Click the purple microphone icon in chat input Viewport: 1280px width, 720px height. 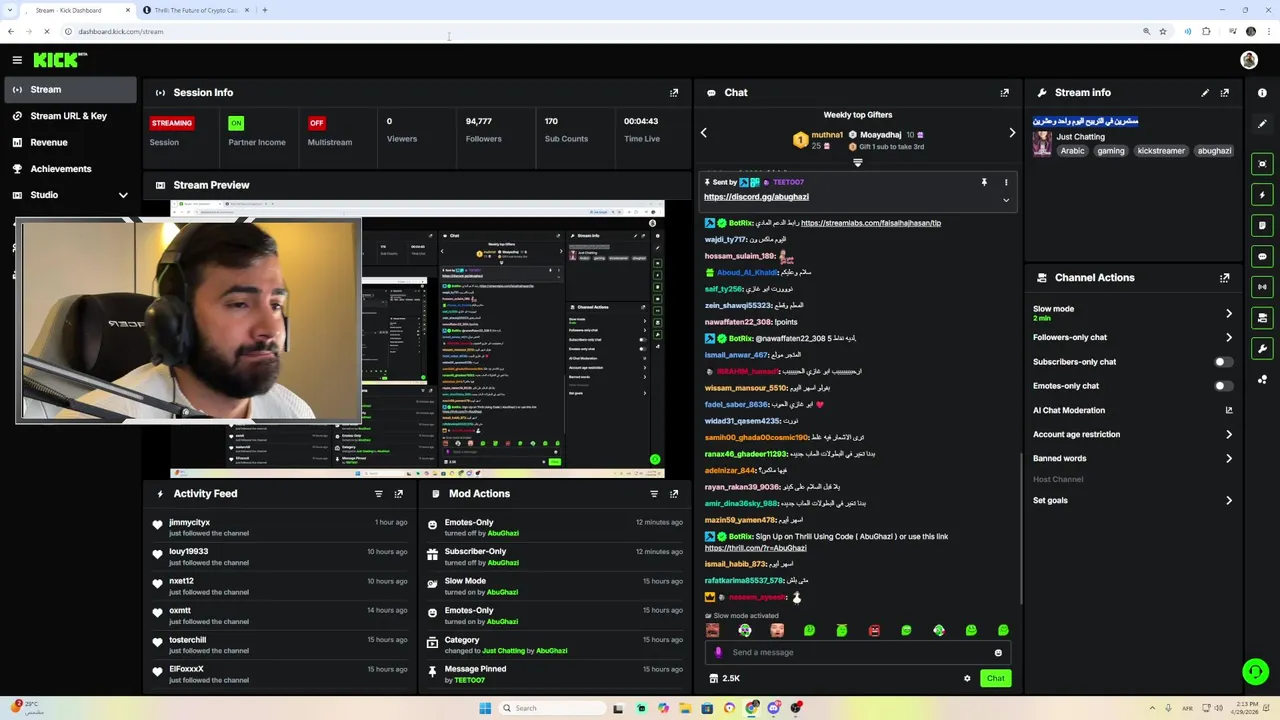(718, 652)
